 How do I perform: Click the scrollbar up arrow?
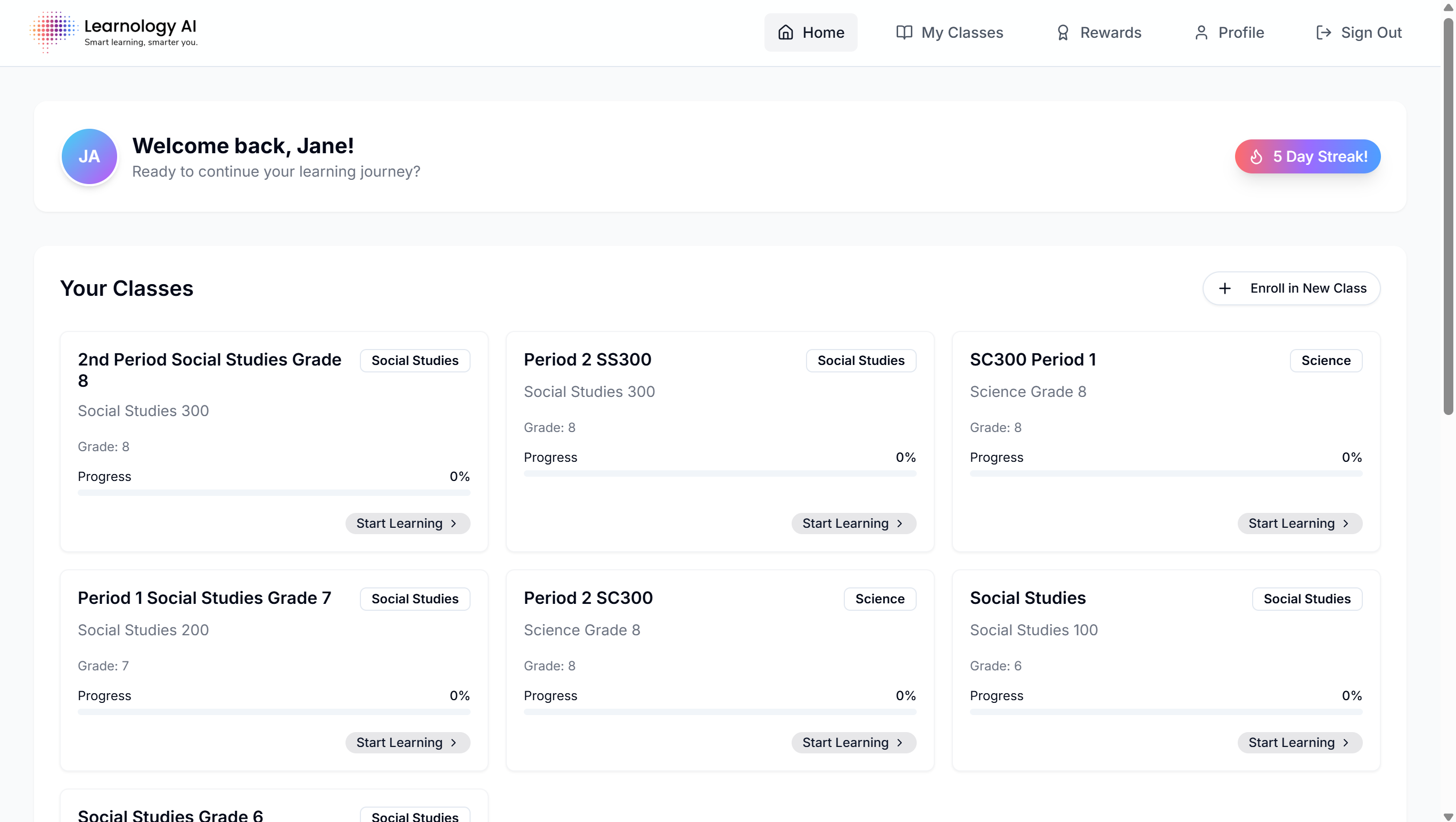pyautogui.click(x=1448, y=7)
